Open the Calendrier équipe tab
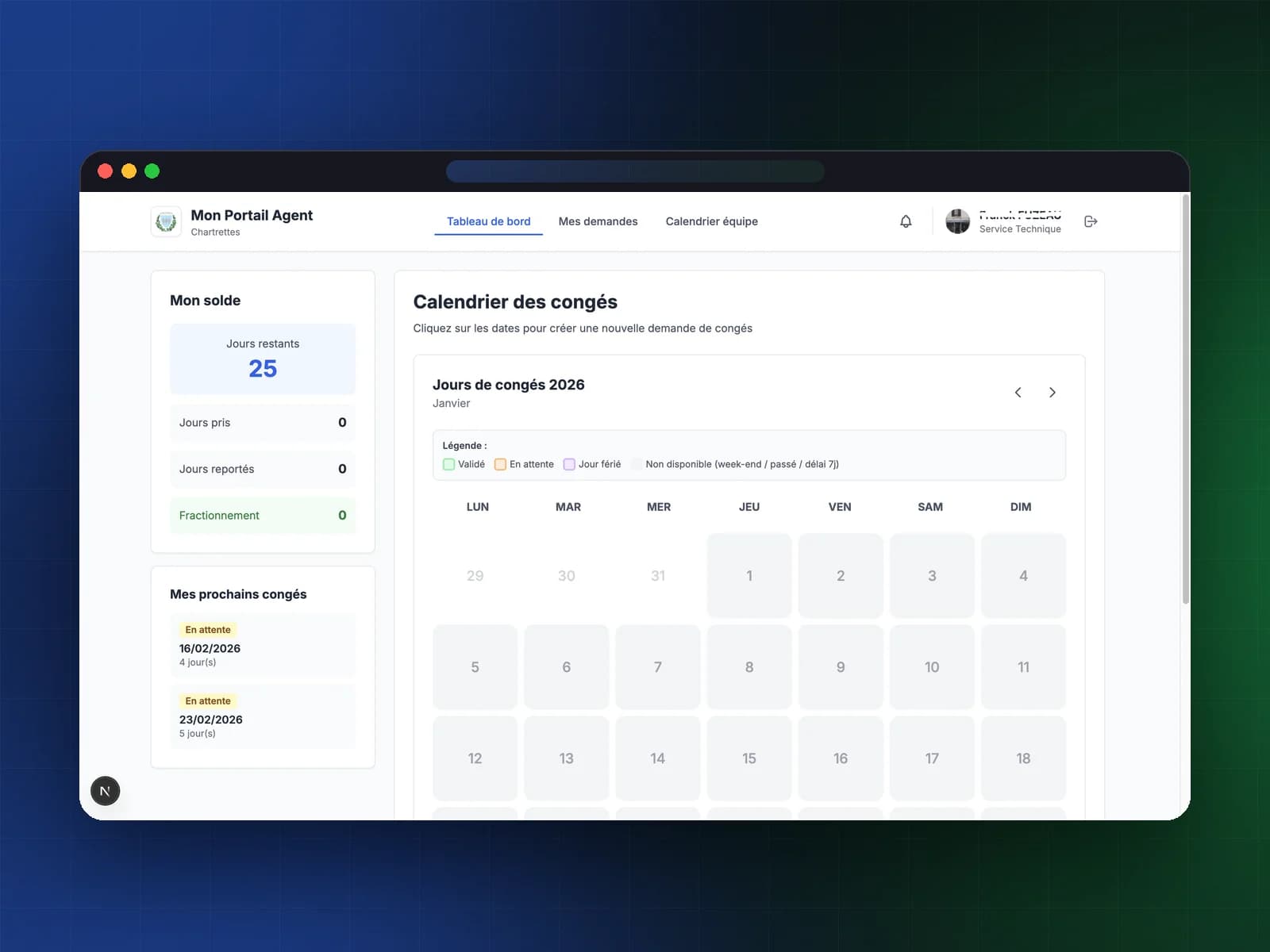Screen dimensions: 1270x952 click(712, 221)
